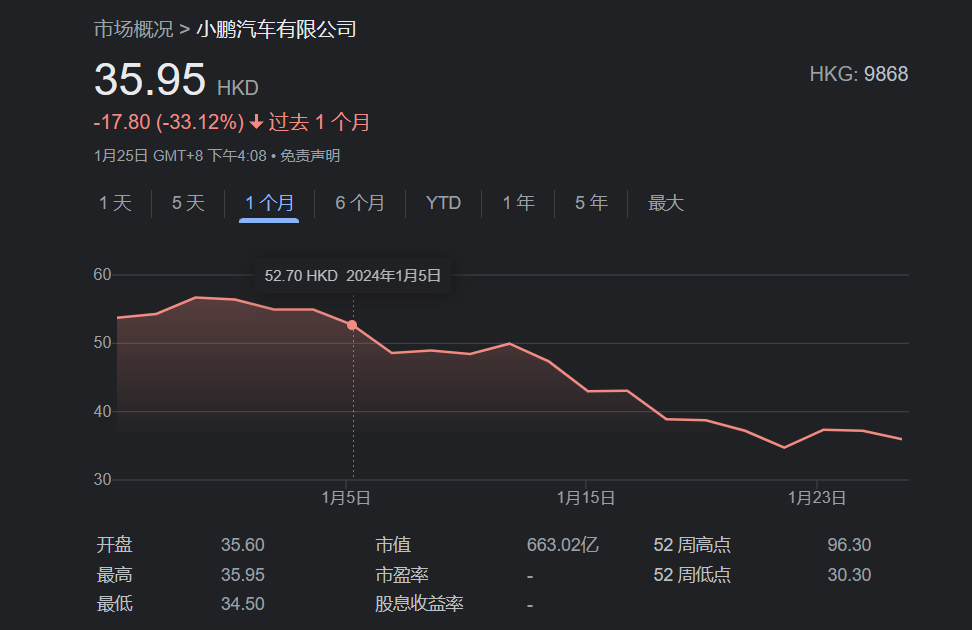Image resolution: width=972 pixels, height=630 pixels.
Task: Click the 52.70 HKD chart tooltip
Action: (x=353, y=275)
